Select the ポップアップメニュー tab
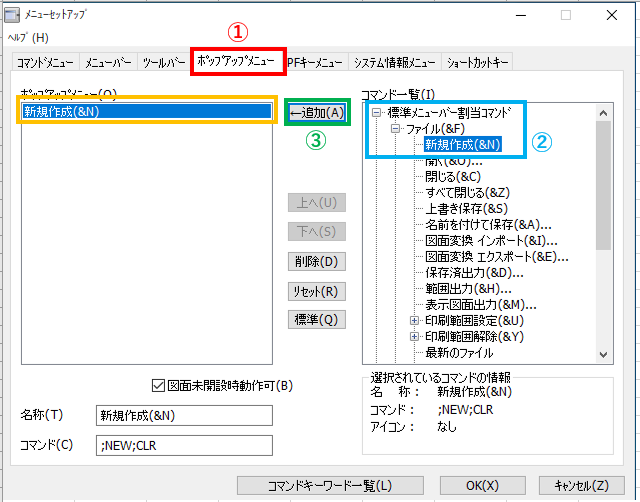The width and height of the screenshot is (640, 502). [236, 61]
